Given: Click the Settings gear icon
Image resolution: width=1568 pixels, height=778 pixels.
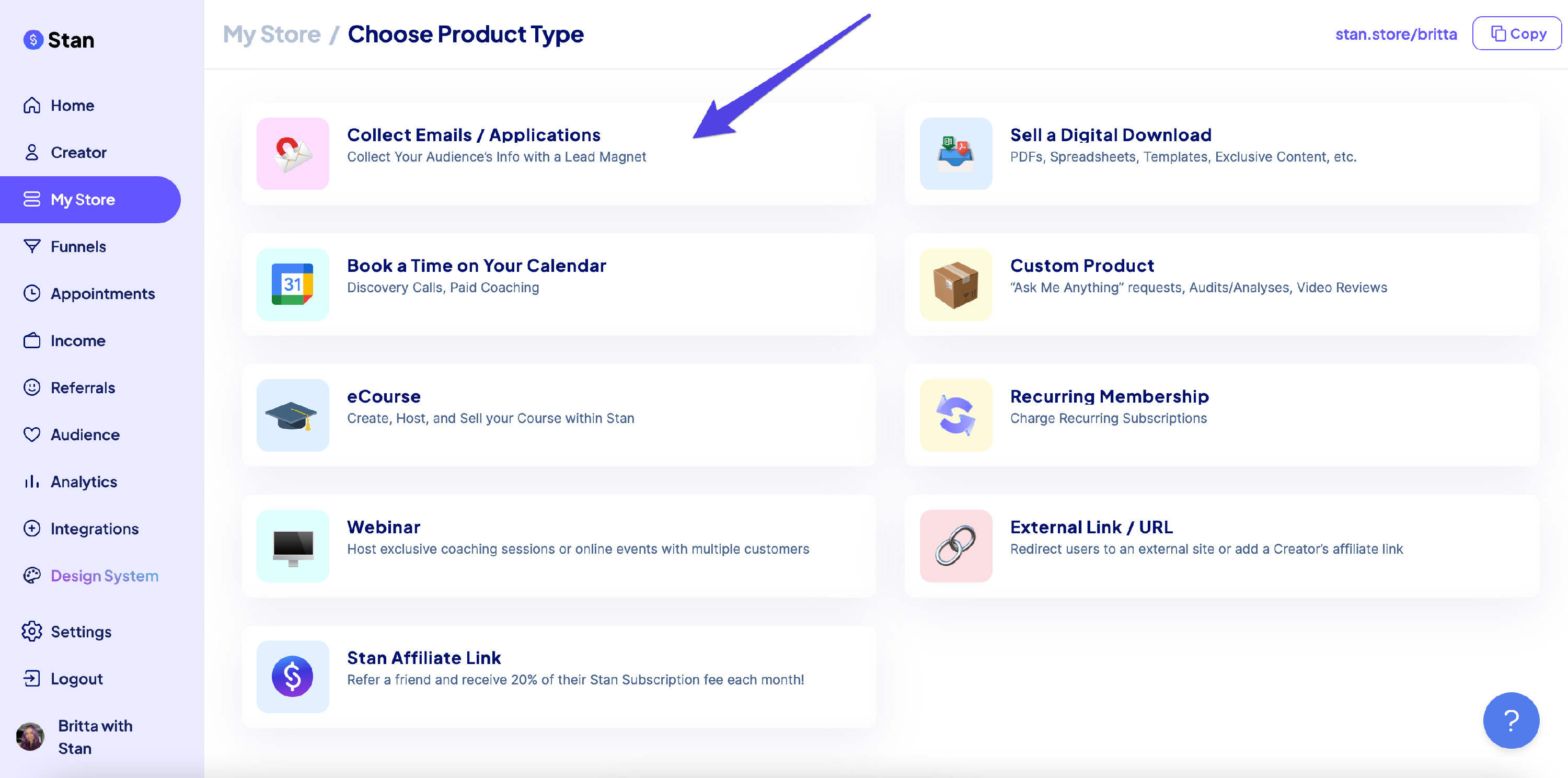Looking at the screenshot, I should [x=32, y=631].
